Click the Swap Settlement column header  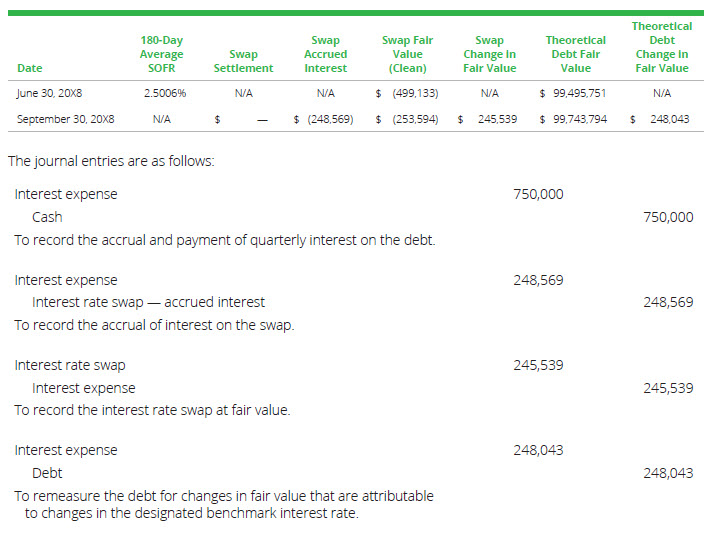pos(243,61)
